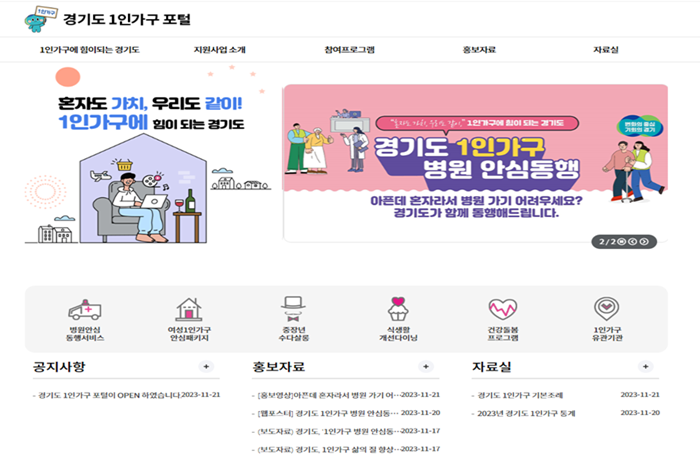
Task: Select the 1인가구 유관기관 location icon
Action: pos(607,309)
